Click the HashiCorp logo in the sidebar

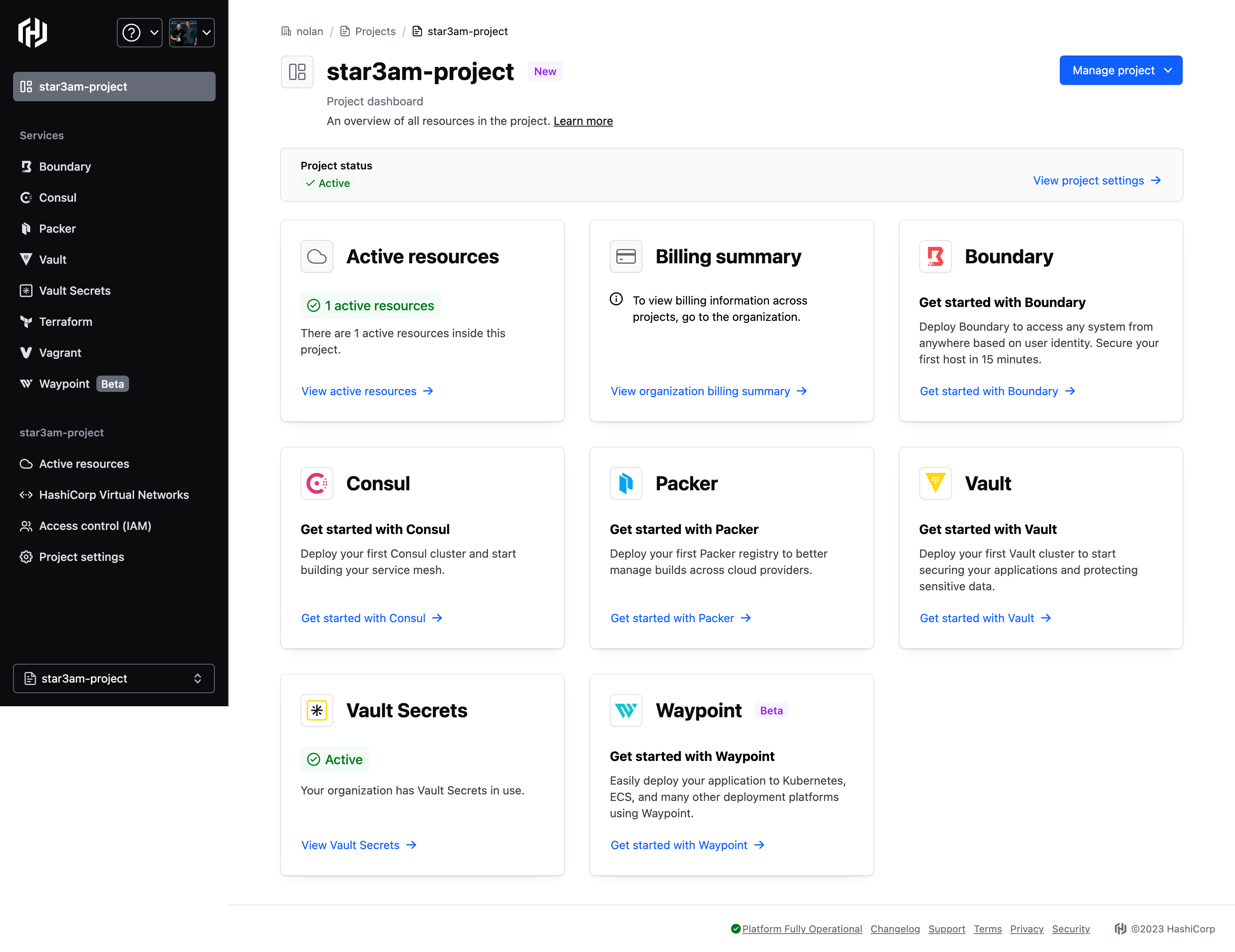tap(32, 32)
